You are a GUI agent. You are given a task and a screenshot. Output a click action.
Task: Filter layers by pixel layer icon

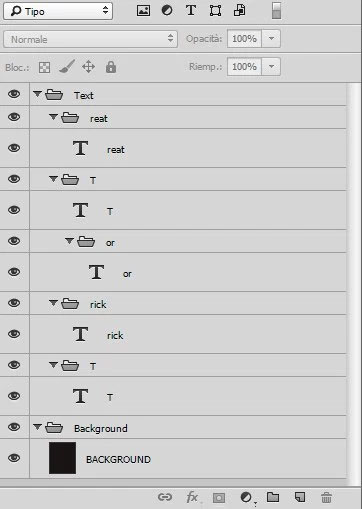click(x=143, y=11)
